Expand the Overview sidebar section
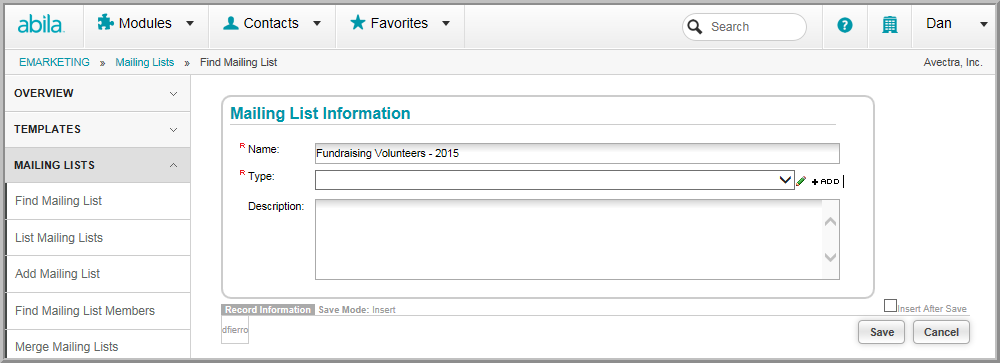Viewport: 1000px width, 363px height. pos(96,93)
